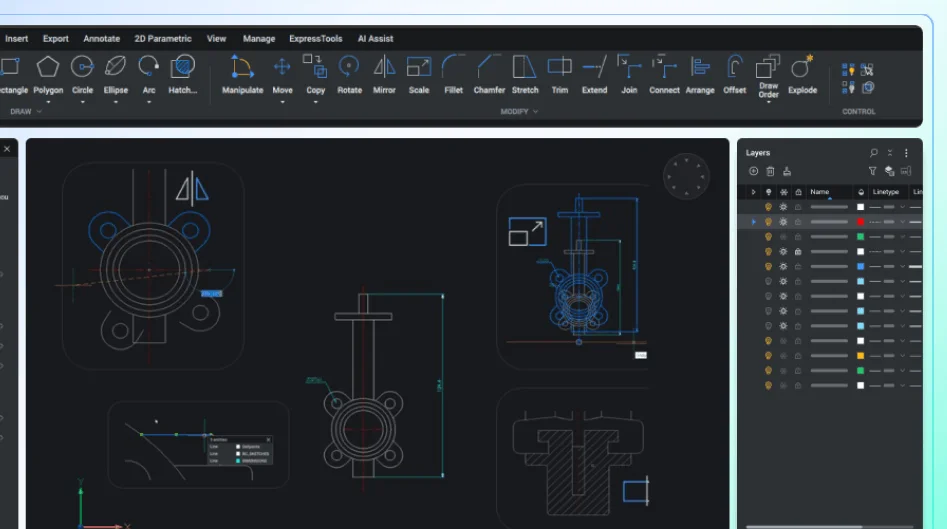Screen dimensions: 947x529
Task: Select the Polygon drawing tool
Action: pyautogui.click(x=48, y=67)
